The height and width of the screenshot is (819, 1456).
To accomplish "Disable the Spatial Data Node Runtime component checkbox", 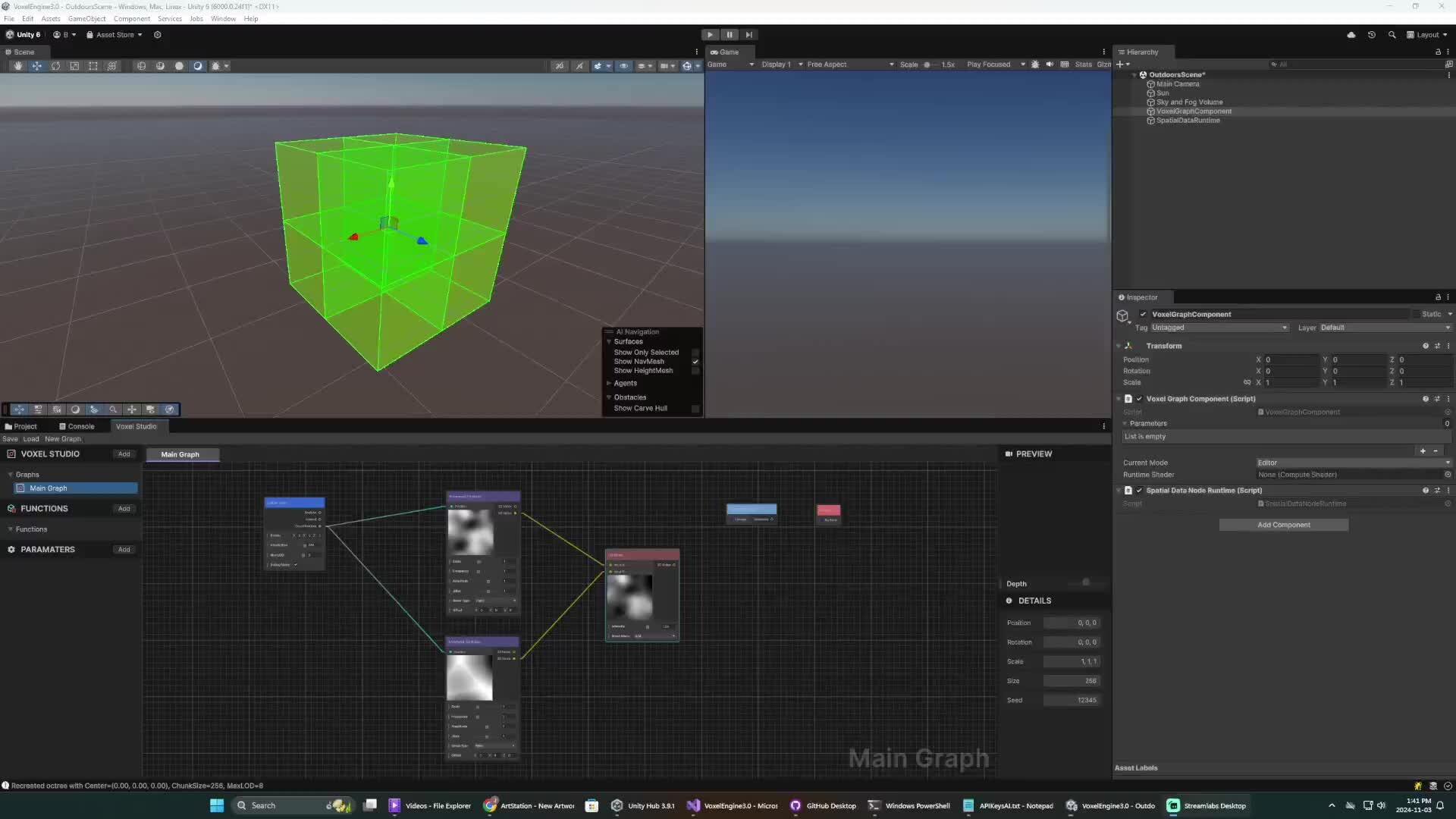I will pyautogui.click(x=1139, y=491).
